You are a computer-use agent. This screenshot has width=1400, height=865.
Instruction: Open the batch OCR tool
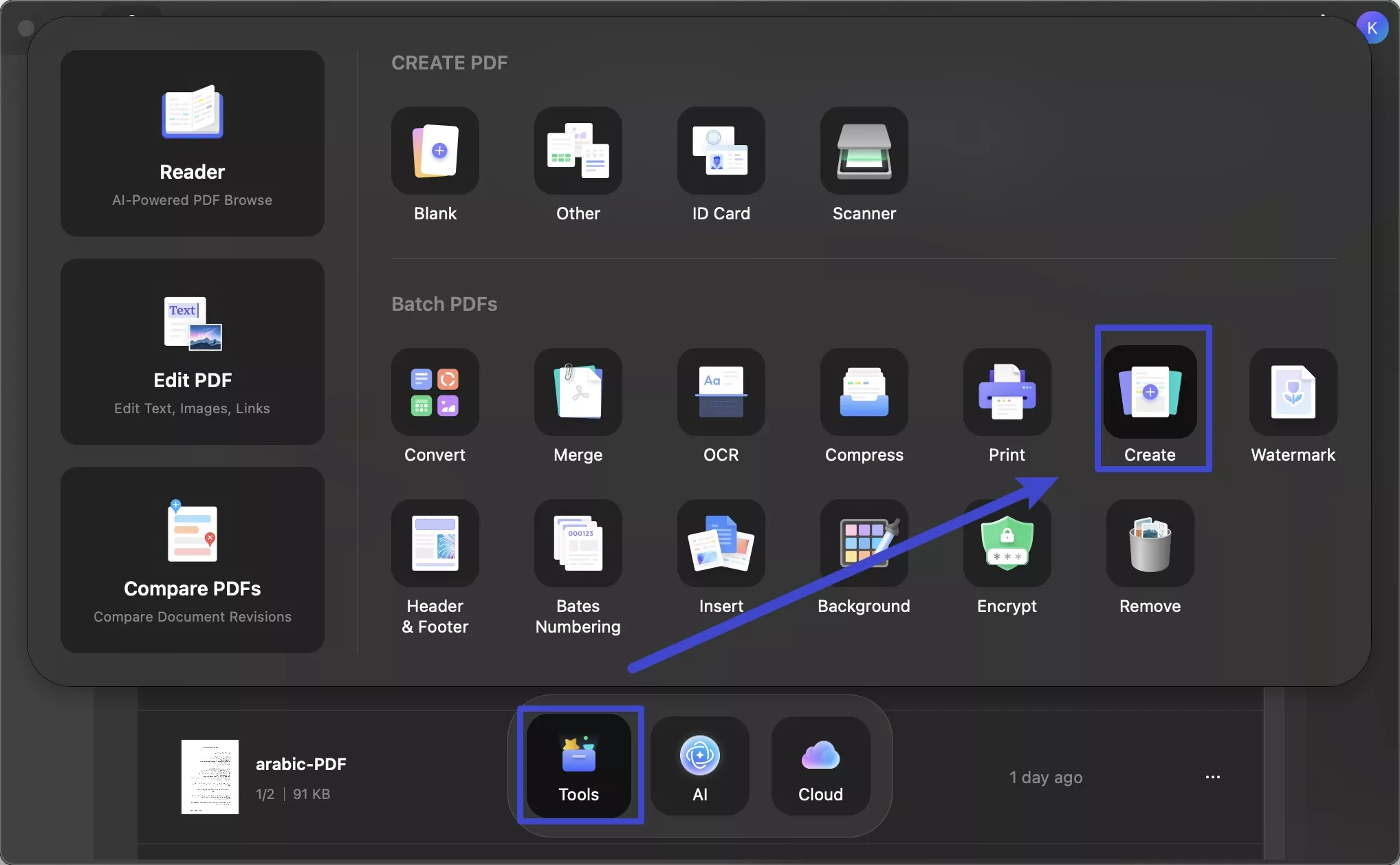pos(721,393)
